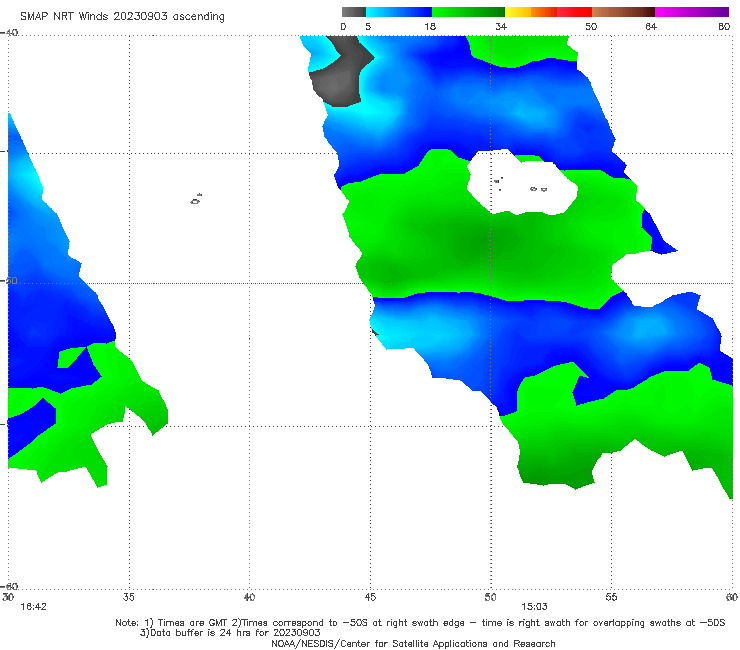The height and width of the screenshot is (650, 740).
Task: Click the white island gap inside green area
Action: click(x=521, y=183)
